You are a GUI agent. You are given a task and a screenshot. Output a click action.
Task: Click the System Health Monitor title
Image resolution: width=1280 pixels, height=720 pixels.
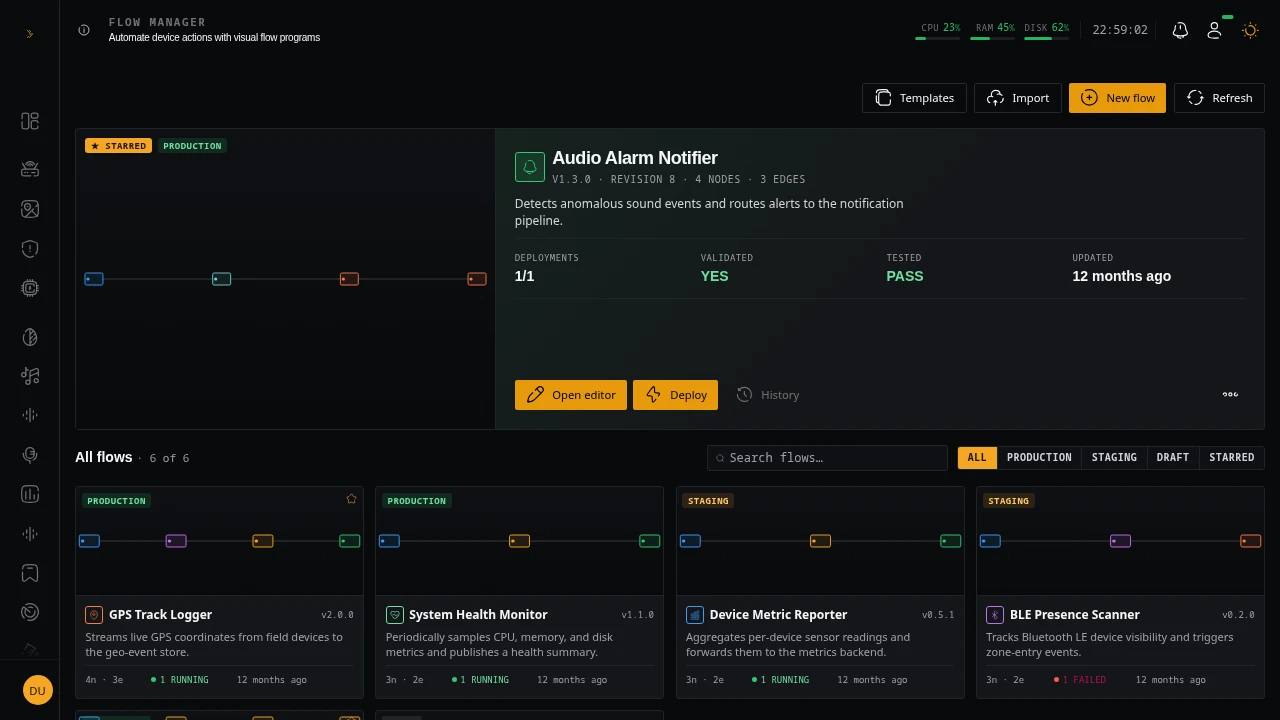click(x=478, y=615)
